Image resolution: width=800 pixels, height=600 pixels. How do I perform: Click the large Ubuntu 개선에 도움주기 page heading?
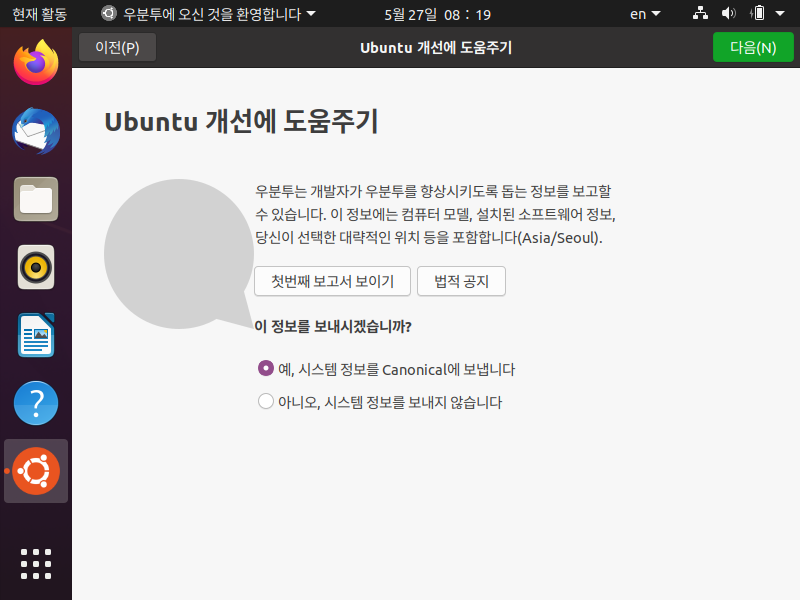tap(241, 121)
